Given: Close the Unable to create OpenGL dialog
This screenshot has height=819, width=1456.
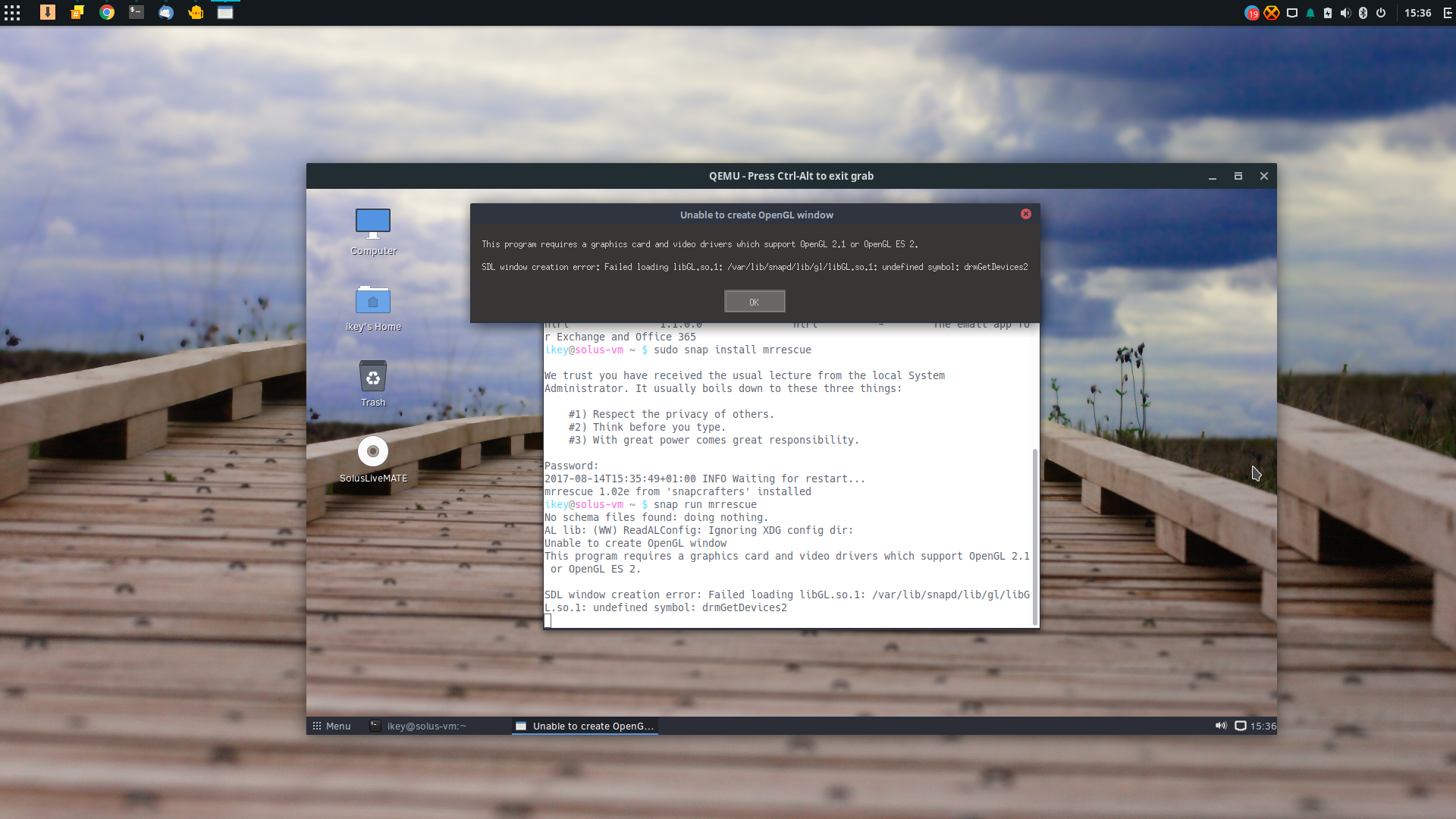Looking at the screenshot, I should [x=1026, y=215].
